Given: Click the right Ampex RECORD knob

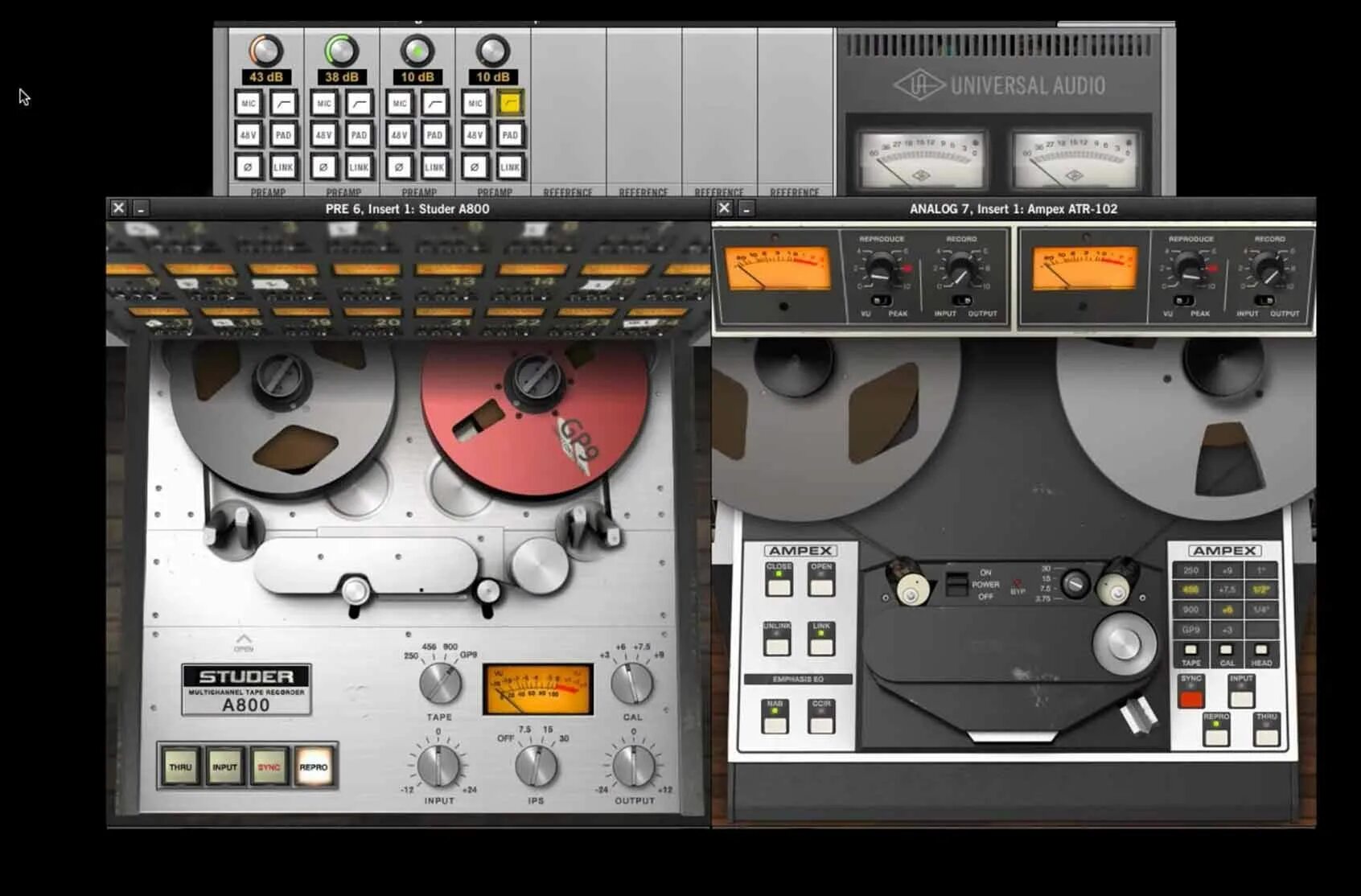Looking at the screenshot, I should pyautogui.click(x=1268, y=268).
